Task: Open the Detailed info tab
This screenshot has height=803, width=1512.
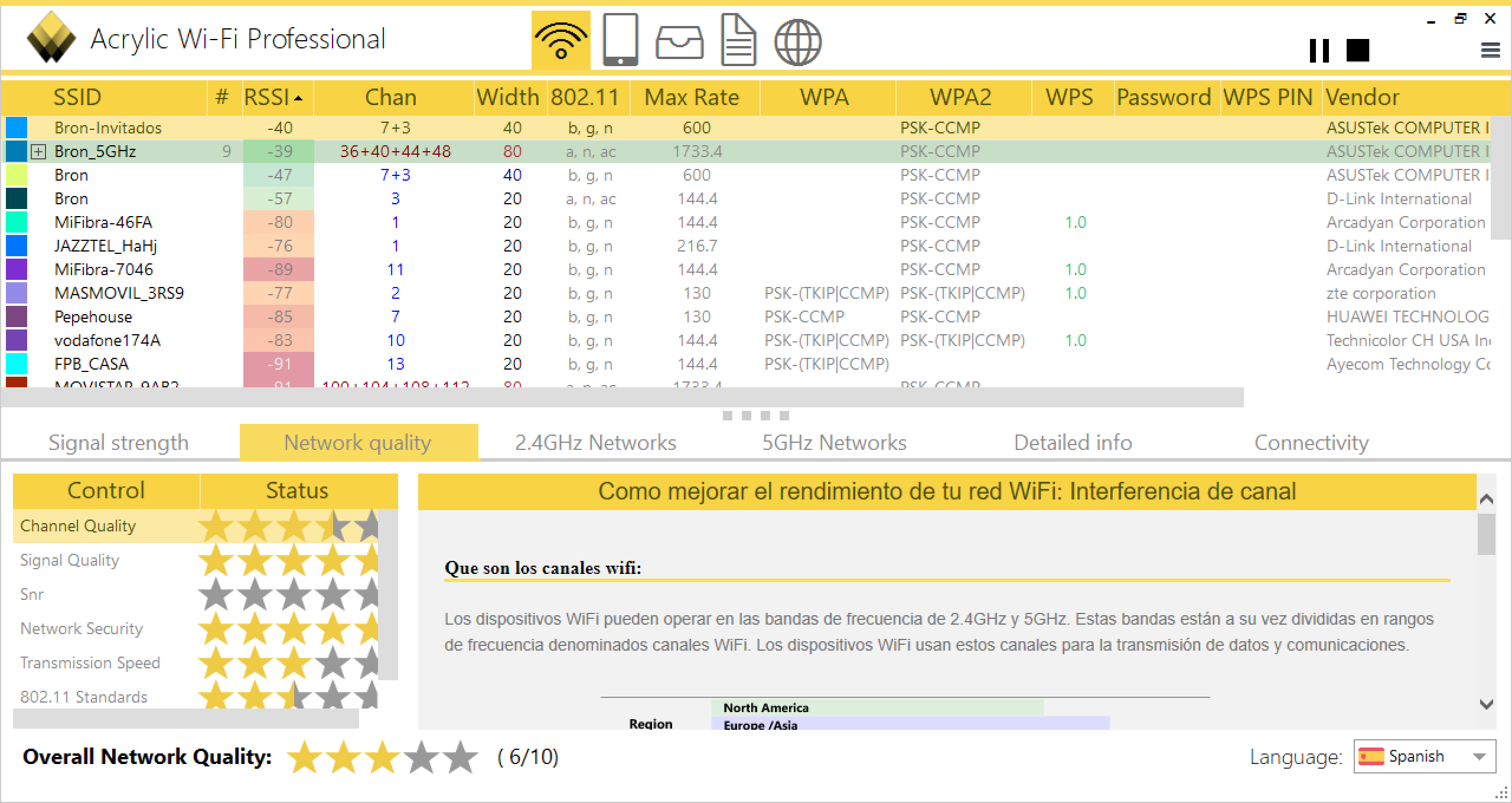Action: tap(1073, 442)
